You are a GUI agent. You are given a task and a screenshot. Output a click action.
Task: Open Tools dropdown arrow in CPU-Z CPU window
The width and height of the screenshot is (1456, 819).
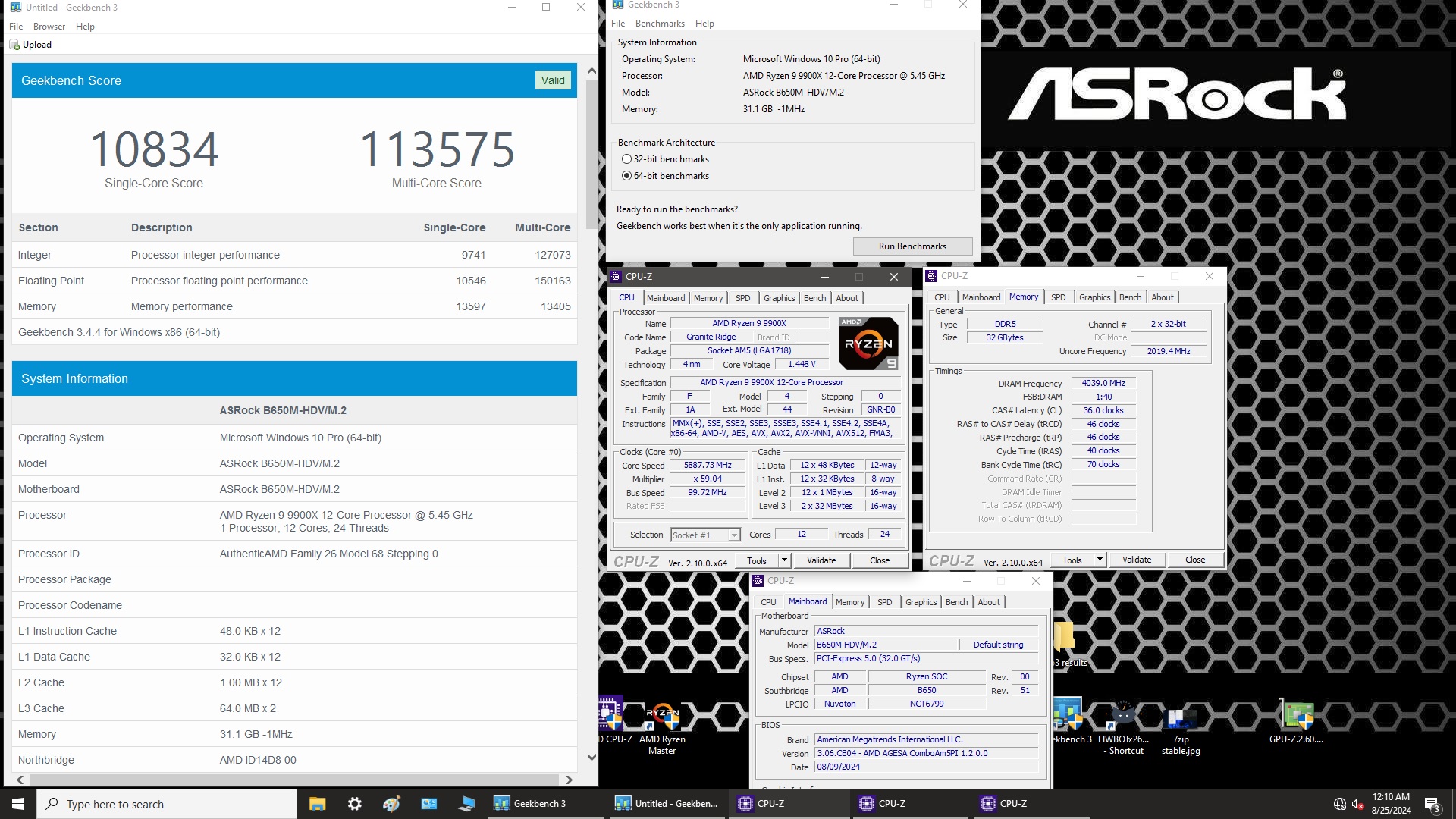click(x=784, y=560)
